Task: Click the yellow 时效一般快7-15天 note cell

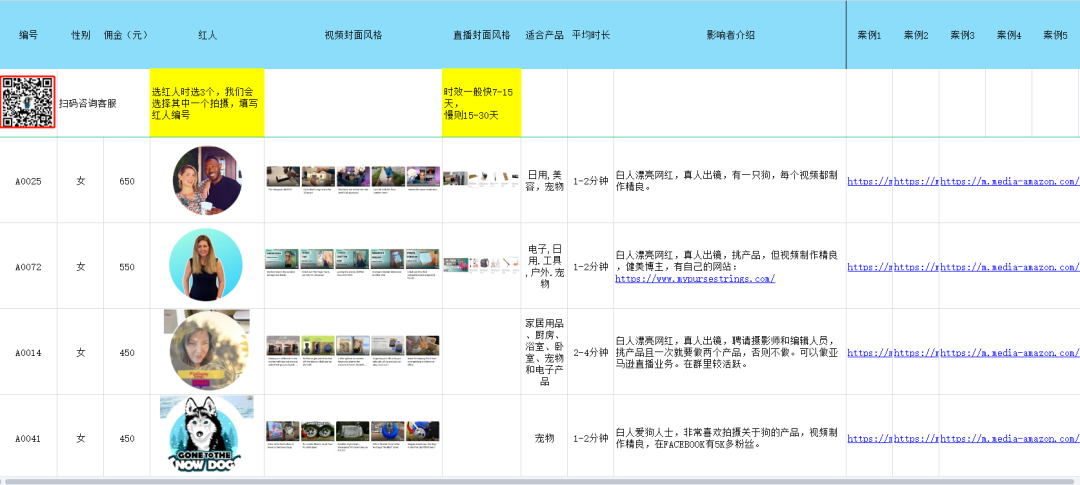Action: [481, 103]
